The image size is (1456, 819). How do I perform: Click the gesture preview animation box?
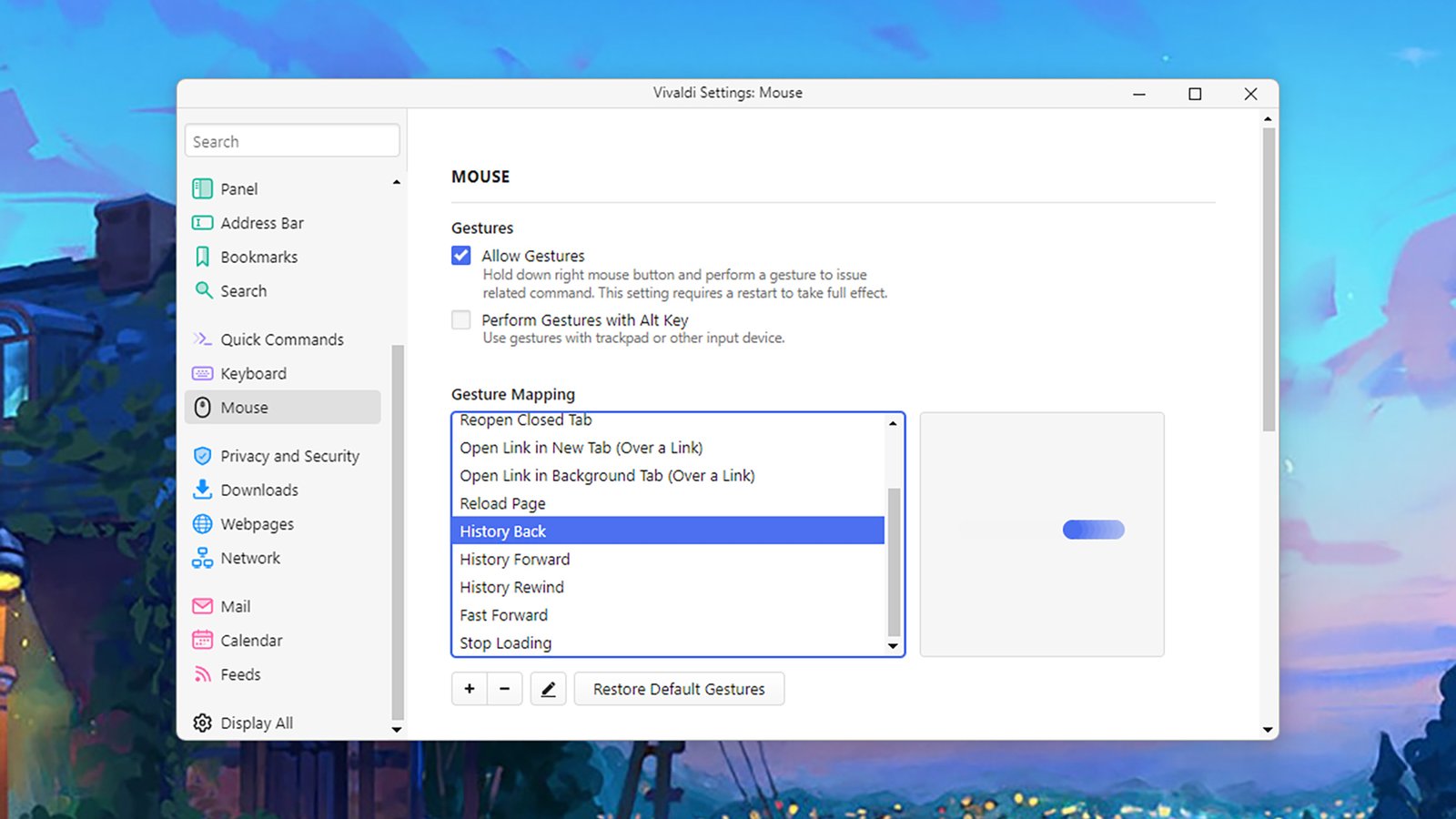[1042, 534]
